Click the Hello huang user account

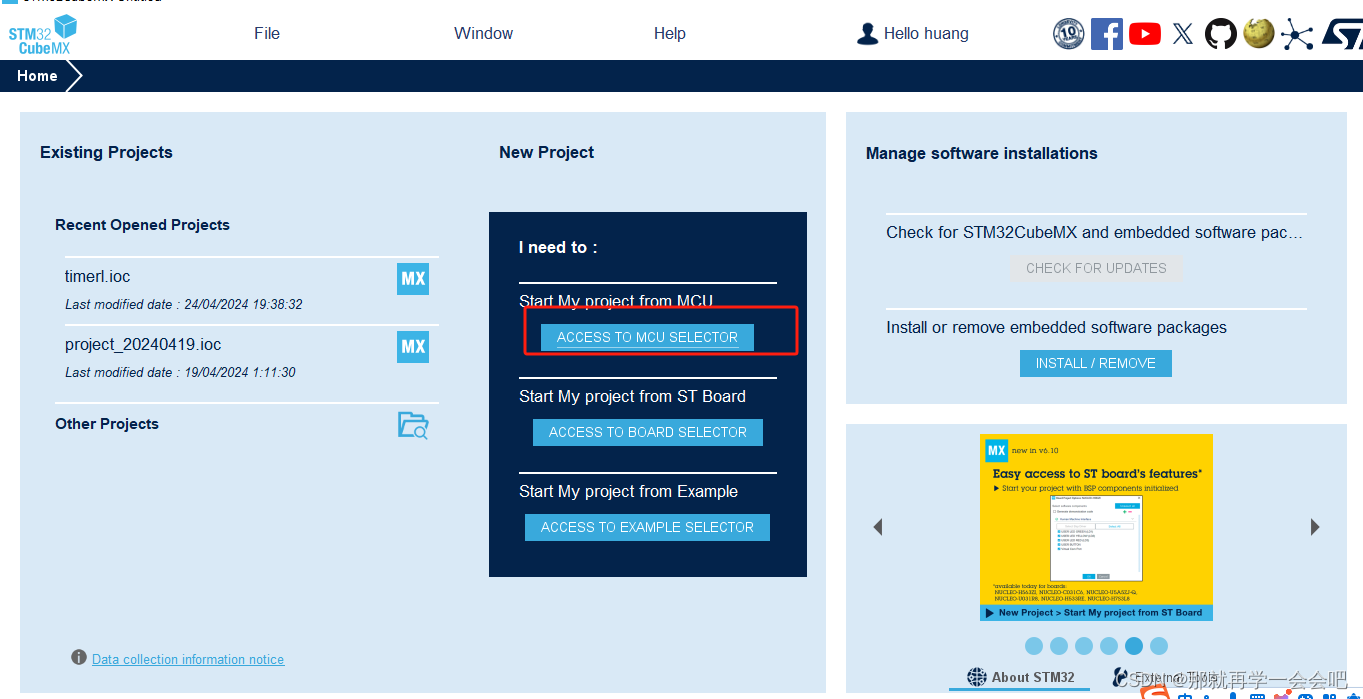pos(926,33)
